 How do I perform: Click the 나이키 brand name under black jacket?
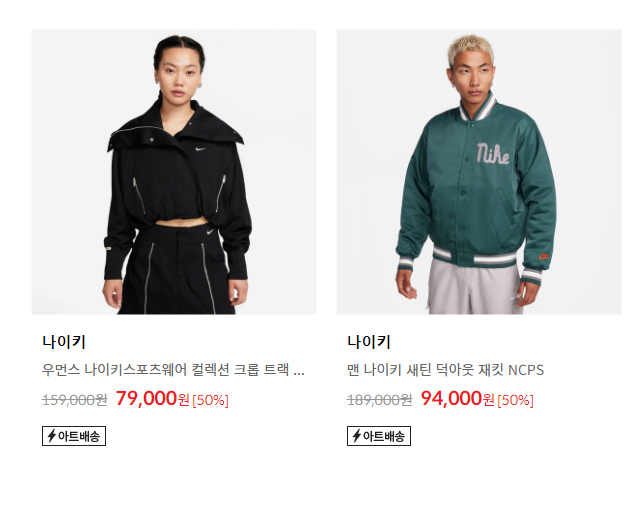click(64, 341)
